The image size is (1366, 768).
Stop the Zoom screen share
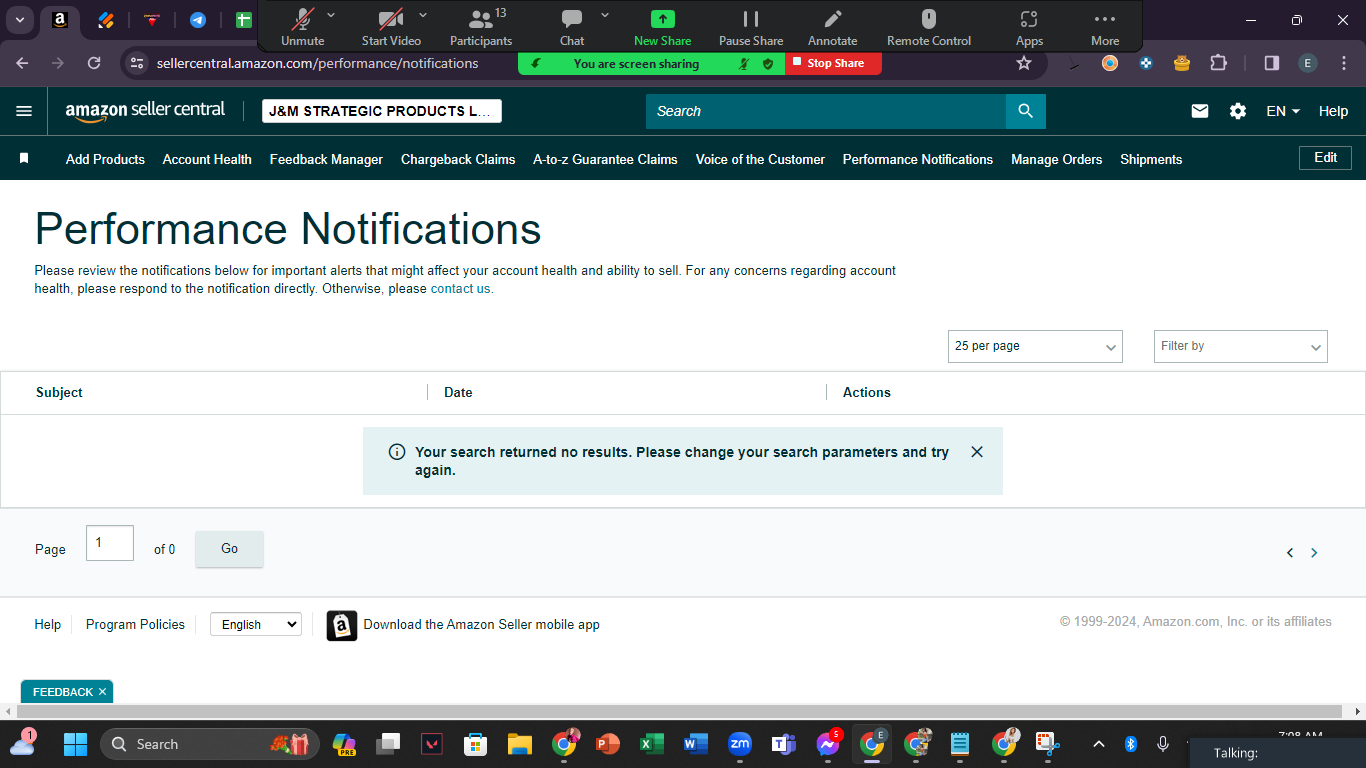point(833,63)
